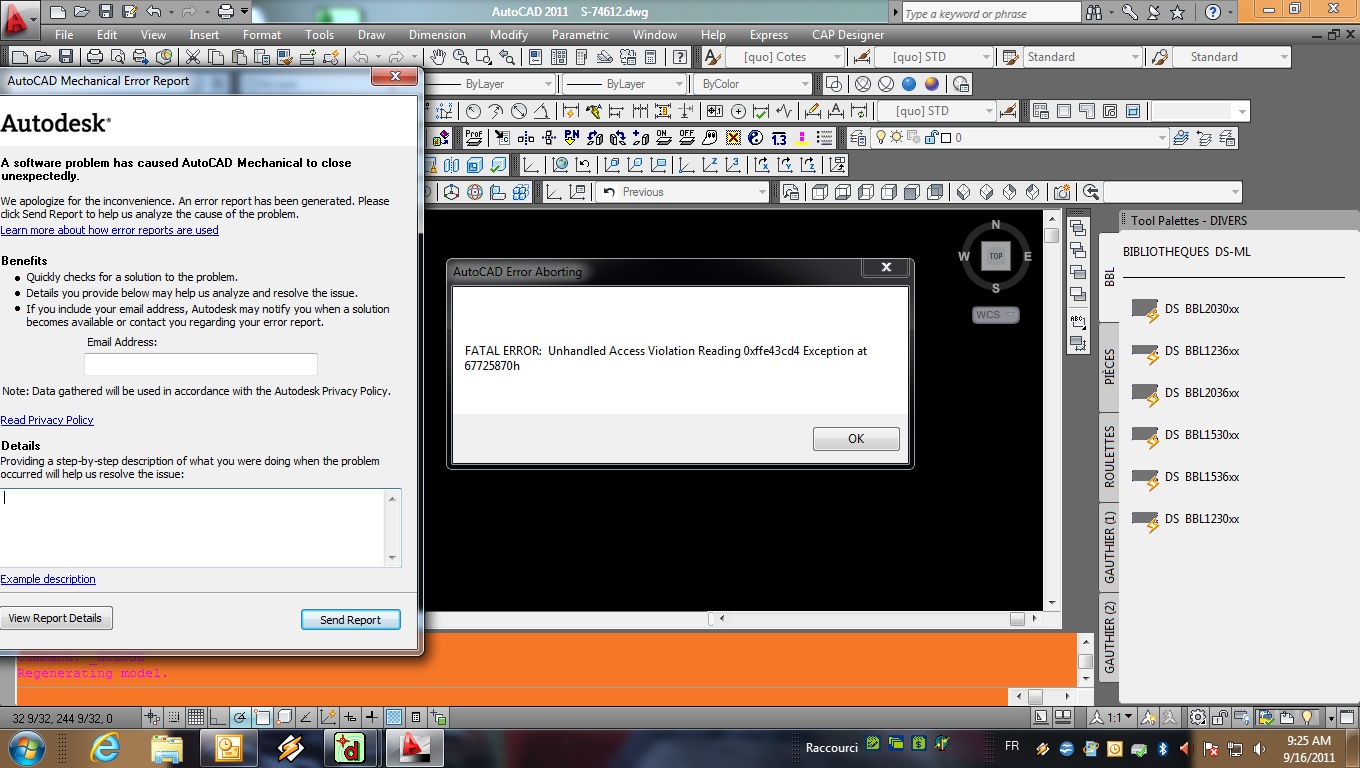Toggle Infer Constraints in status bar
1360x768 pixels.
pos(153,717)
